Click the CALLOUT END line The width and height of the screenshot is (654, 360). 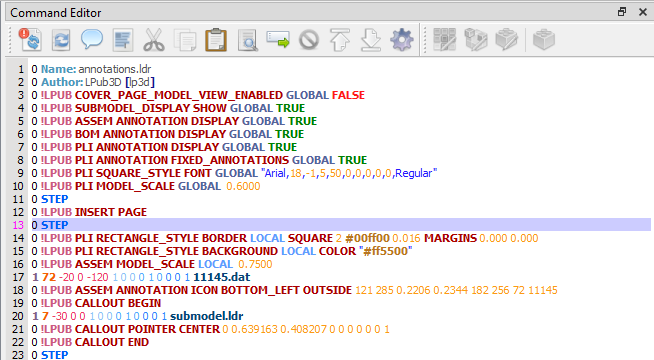tap(90, 342)
